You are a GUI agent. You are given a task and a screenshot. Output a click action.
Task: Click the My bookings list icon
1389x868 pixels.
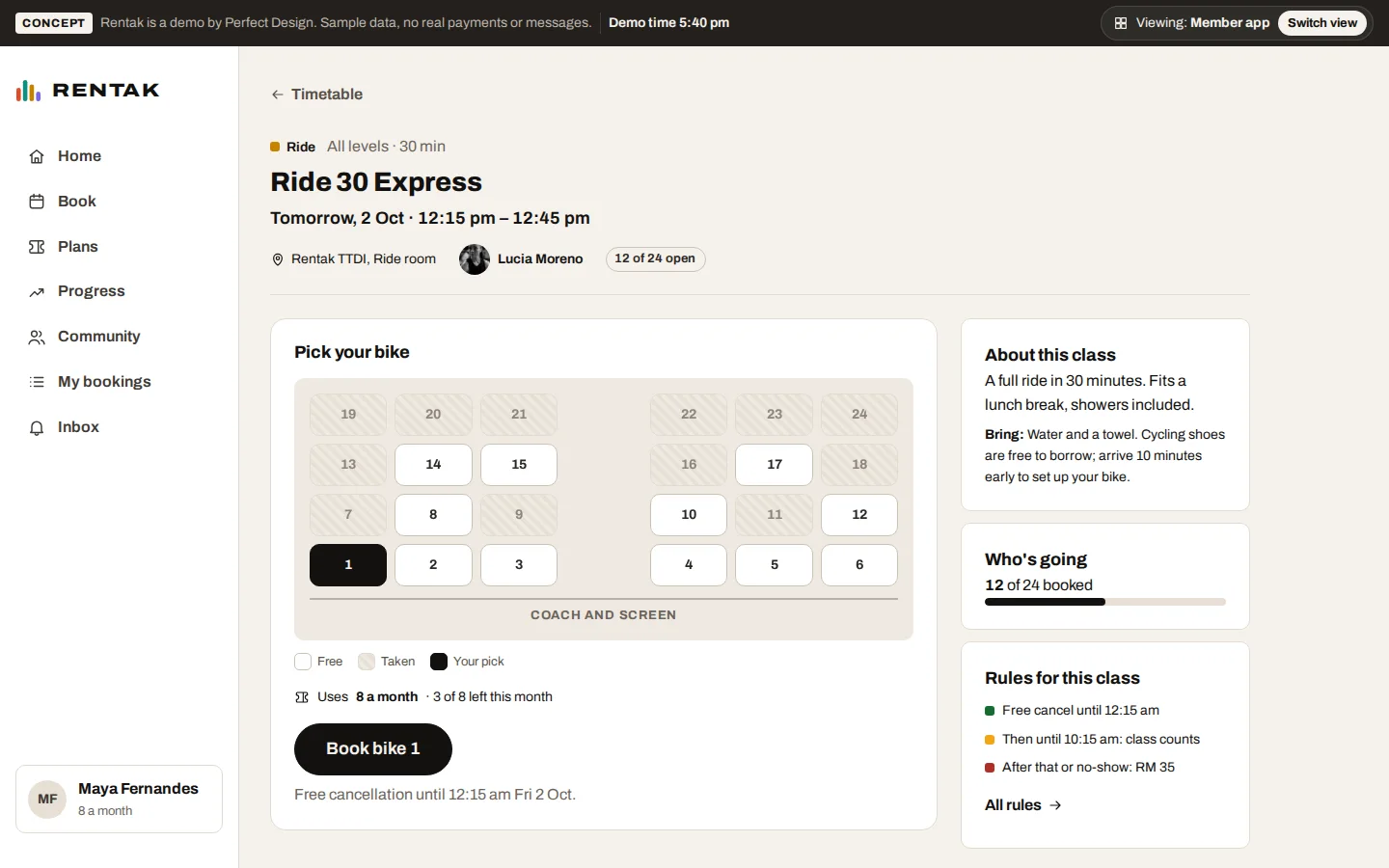coord(37,382)
